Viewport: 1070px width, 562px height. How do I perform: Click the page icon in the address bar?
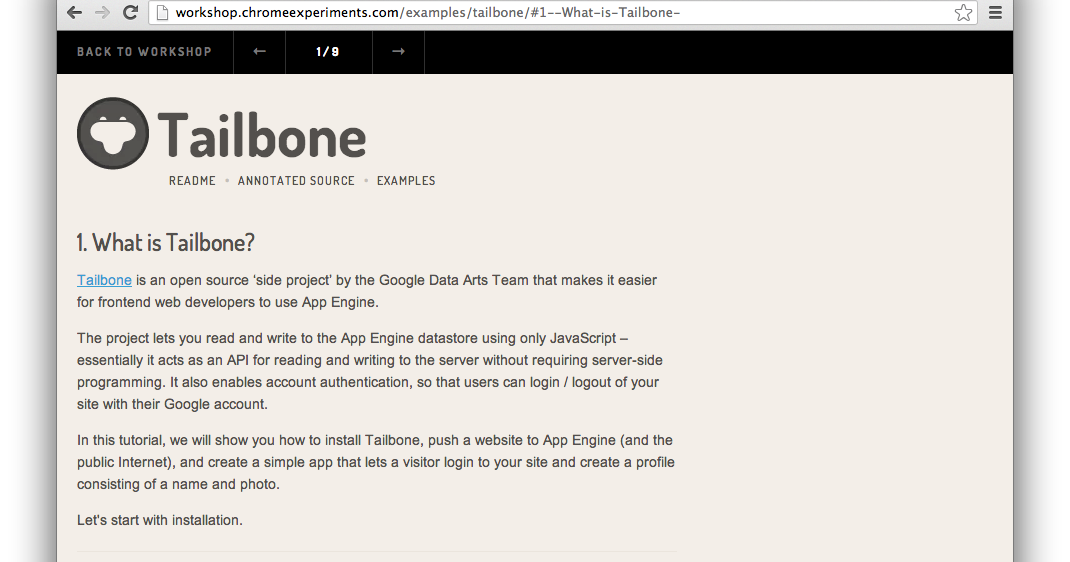point(162,12)
